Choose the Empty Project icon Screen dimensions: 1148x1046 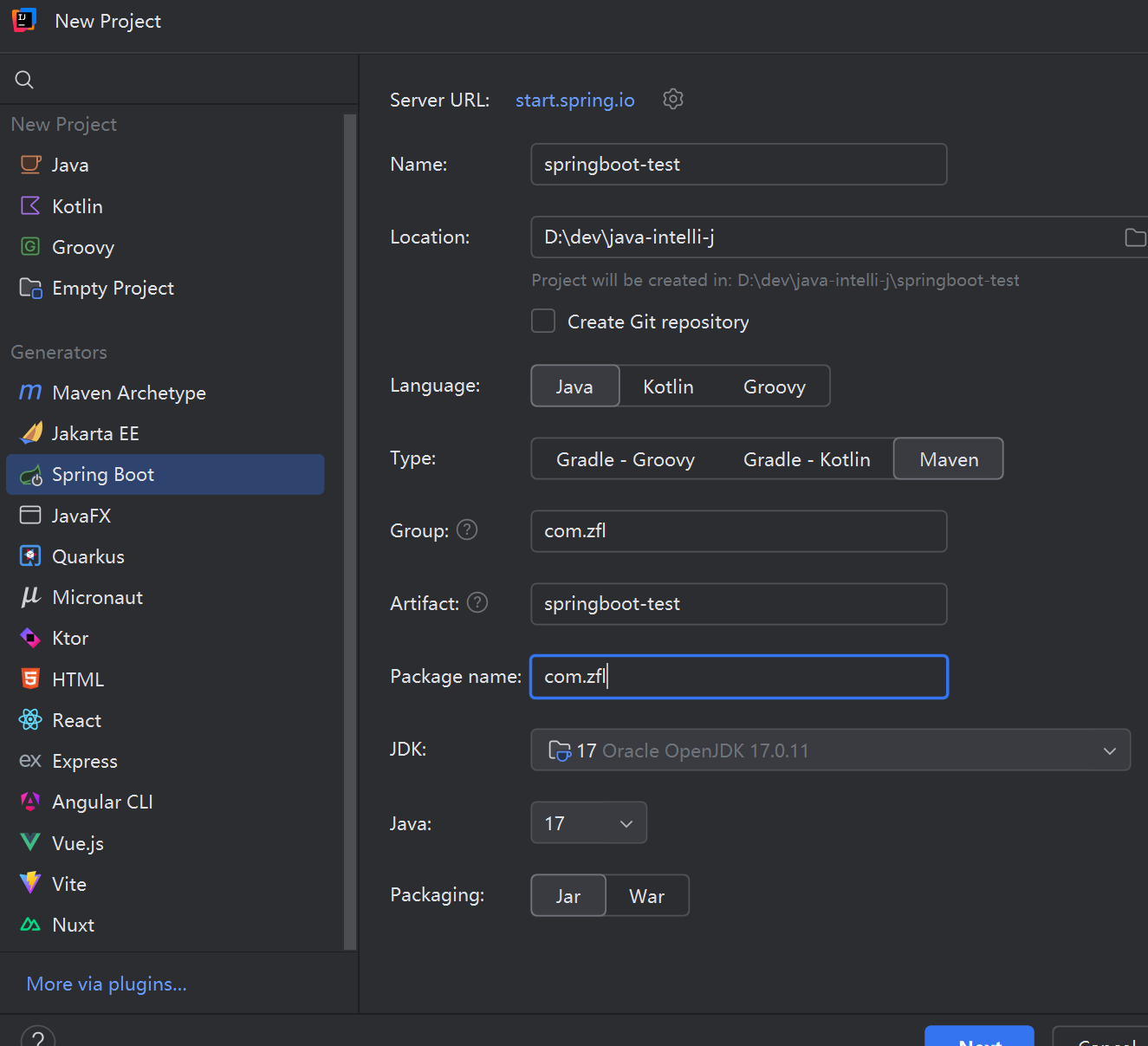coord(30,288)
